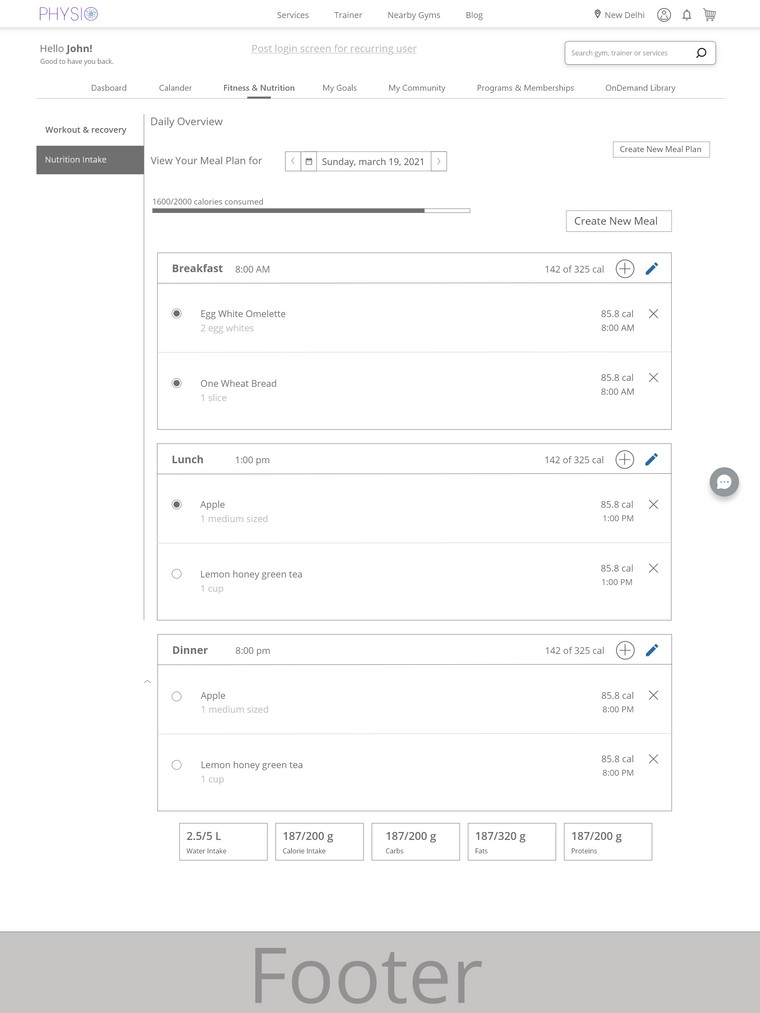Viewport: 760px width, 1013px height.
Task: Click the previous-date chevron arrow
Action: (292, 161)
